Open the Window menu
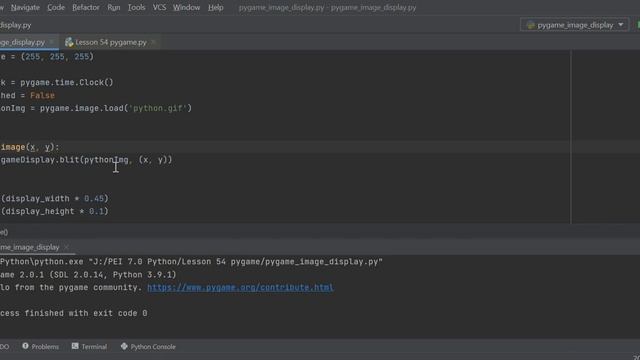Screen dimensions: 640x360 tap(187, 7)
